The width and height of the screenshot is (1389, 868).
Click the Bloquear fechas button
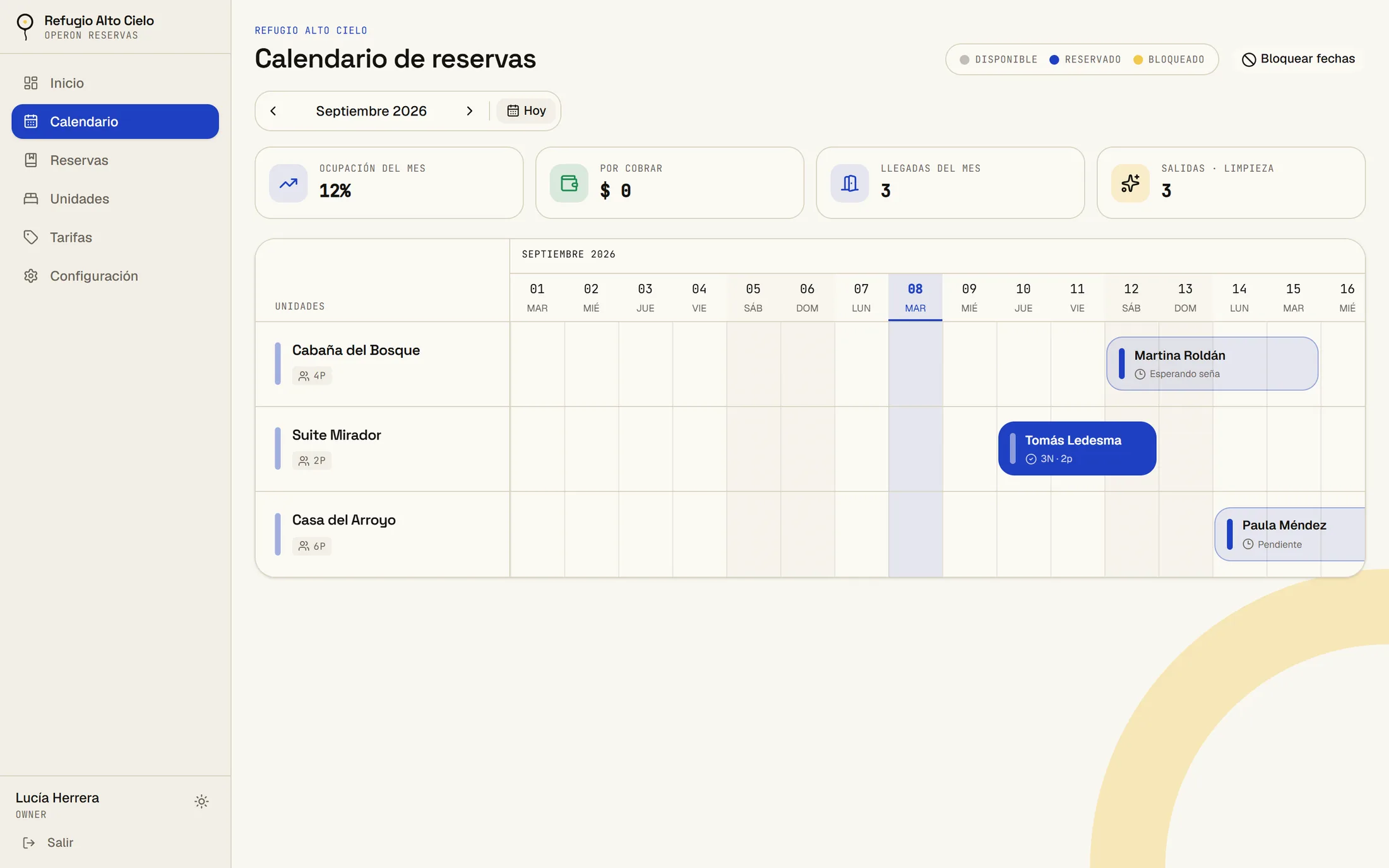1298,59
